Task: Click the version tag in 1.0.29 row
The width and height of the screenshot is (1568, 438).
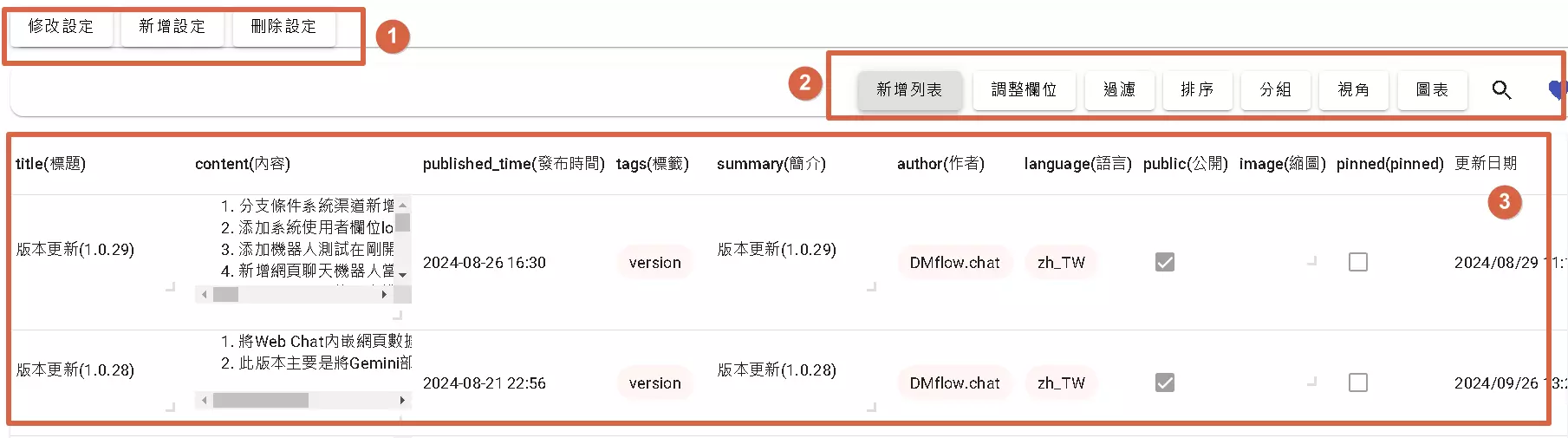Action: pos(654,263)
